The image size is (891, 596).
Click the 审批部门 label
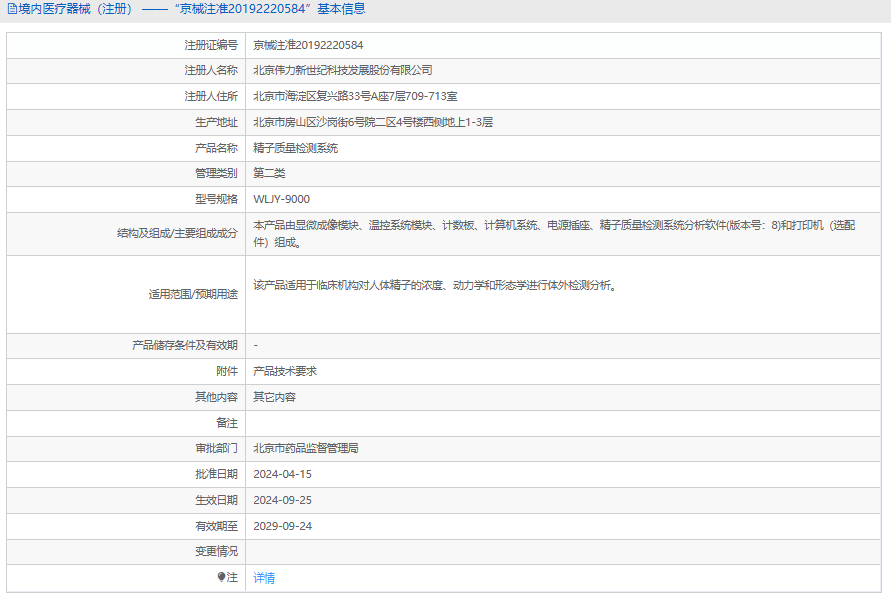pos(216,448)
